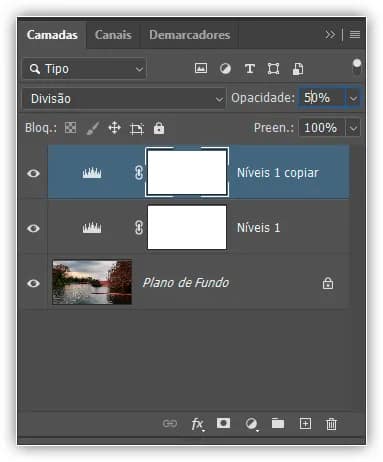Prevent artboard auto-nesting lock icon
This screenshot has height=462, width=383.
[137, 128]
